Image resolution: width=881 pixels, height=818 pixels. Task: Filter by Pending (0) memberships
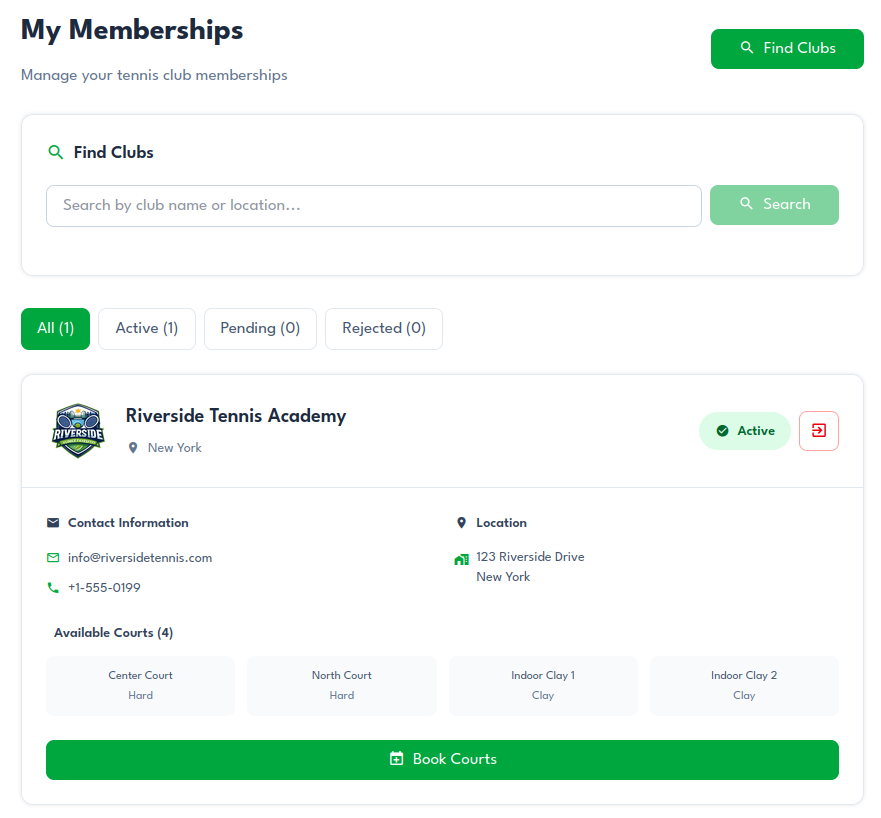pos(260,328)
